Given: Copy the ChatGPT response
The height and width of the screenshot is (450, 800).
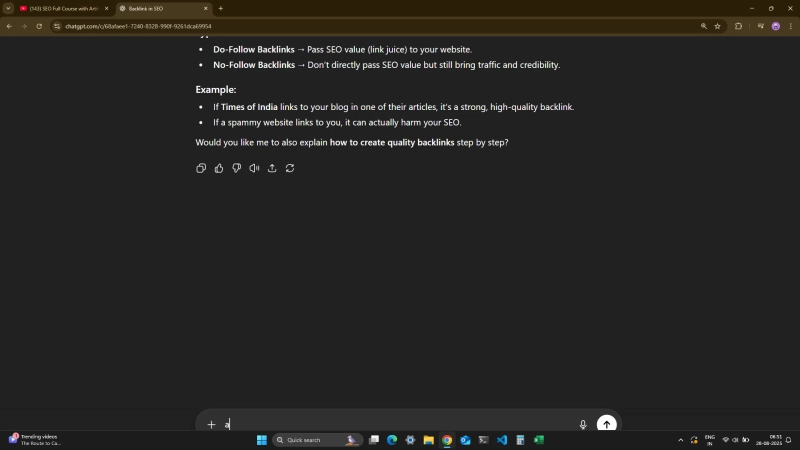Looking at the screenshot, I should click(201, 168).
